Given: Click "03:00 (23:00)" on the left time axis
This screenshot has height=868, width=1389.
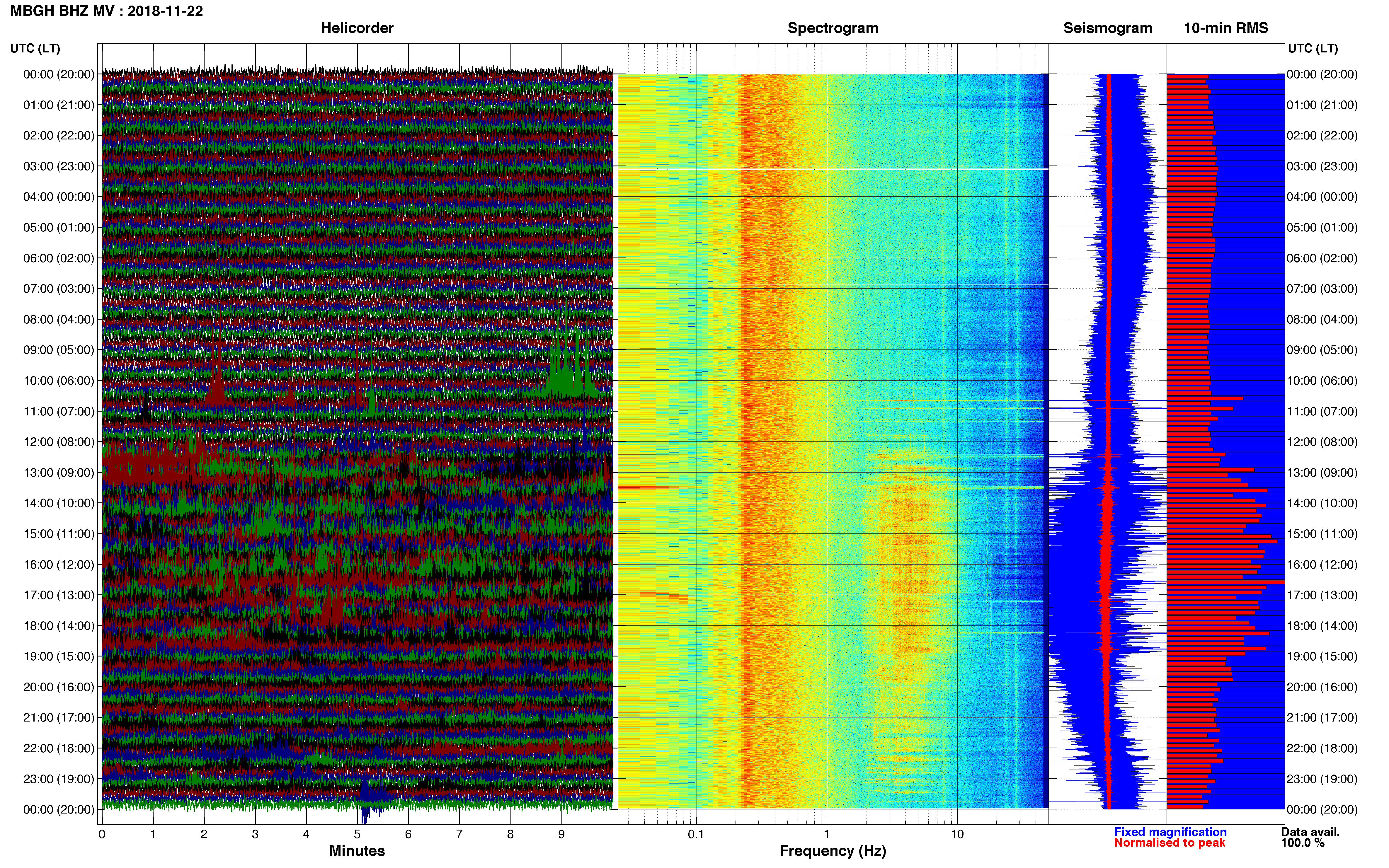Looking at the screenshot, I should (x=59, y=166).
